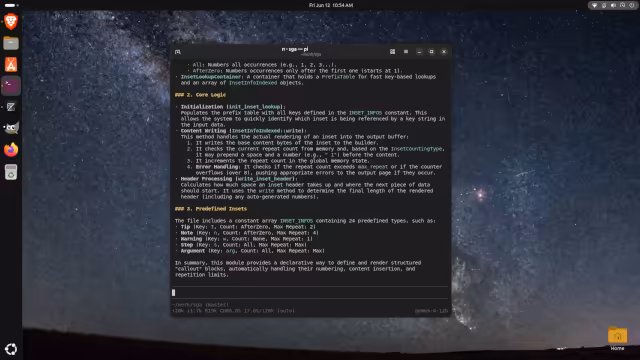
Task: Open the clock and calendar in top bar
Action: (331, 5)
